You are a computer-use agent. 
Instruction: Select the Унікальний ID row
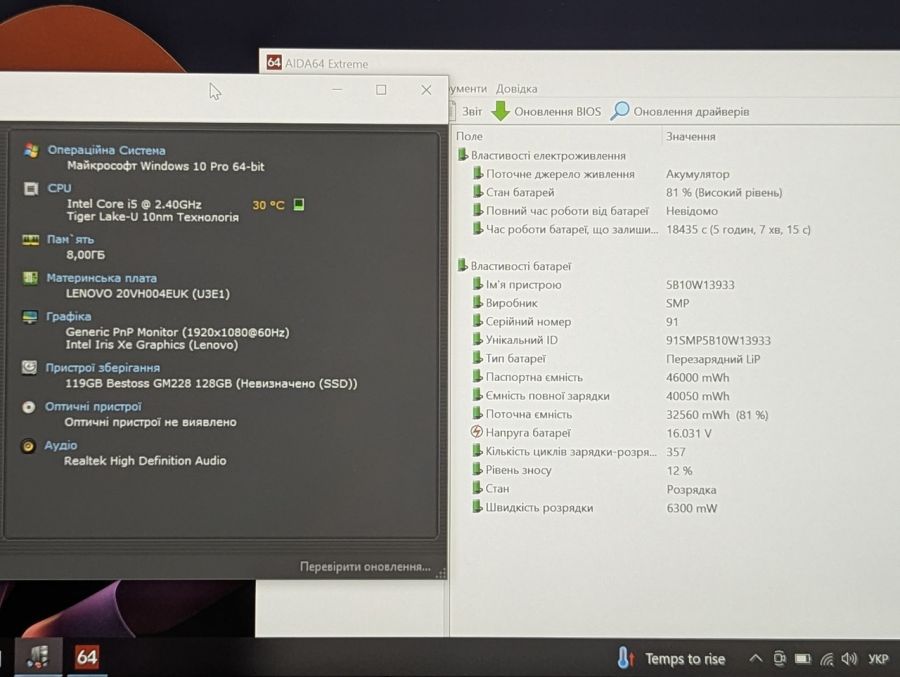click(622, 340)
